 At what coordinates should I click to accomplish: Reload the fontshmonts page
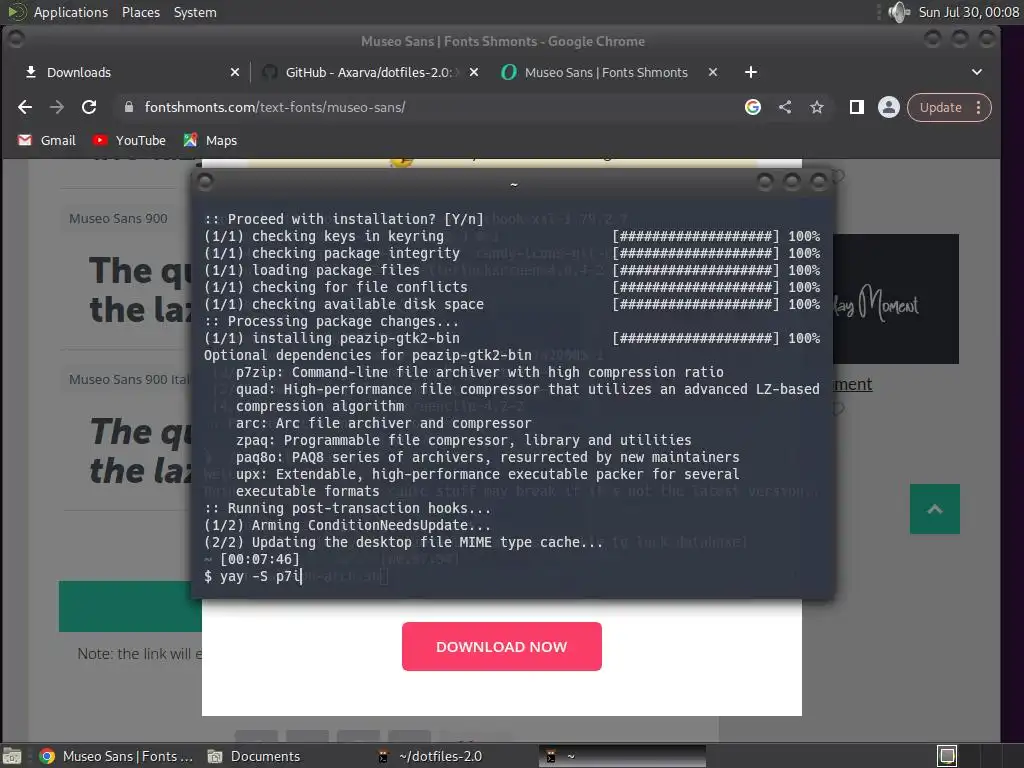point(89,107)
